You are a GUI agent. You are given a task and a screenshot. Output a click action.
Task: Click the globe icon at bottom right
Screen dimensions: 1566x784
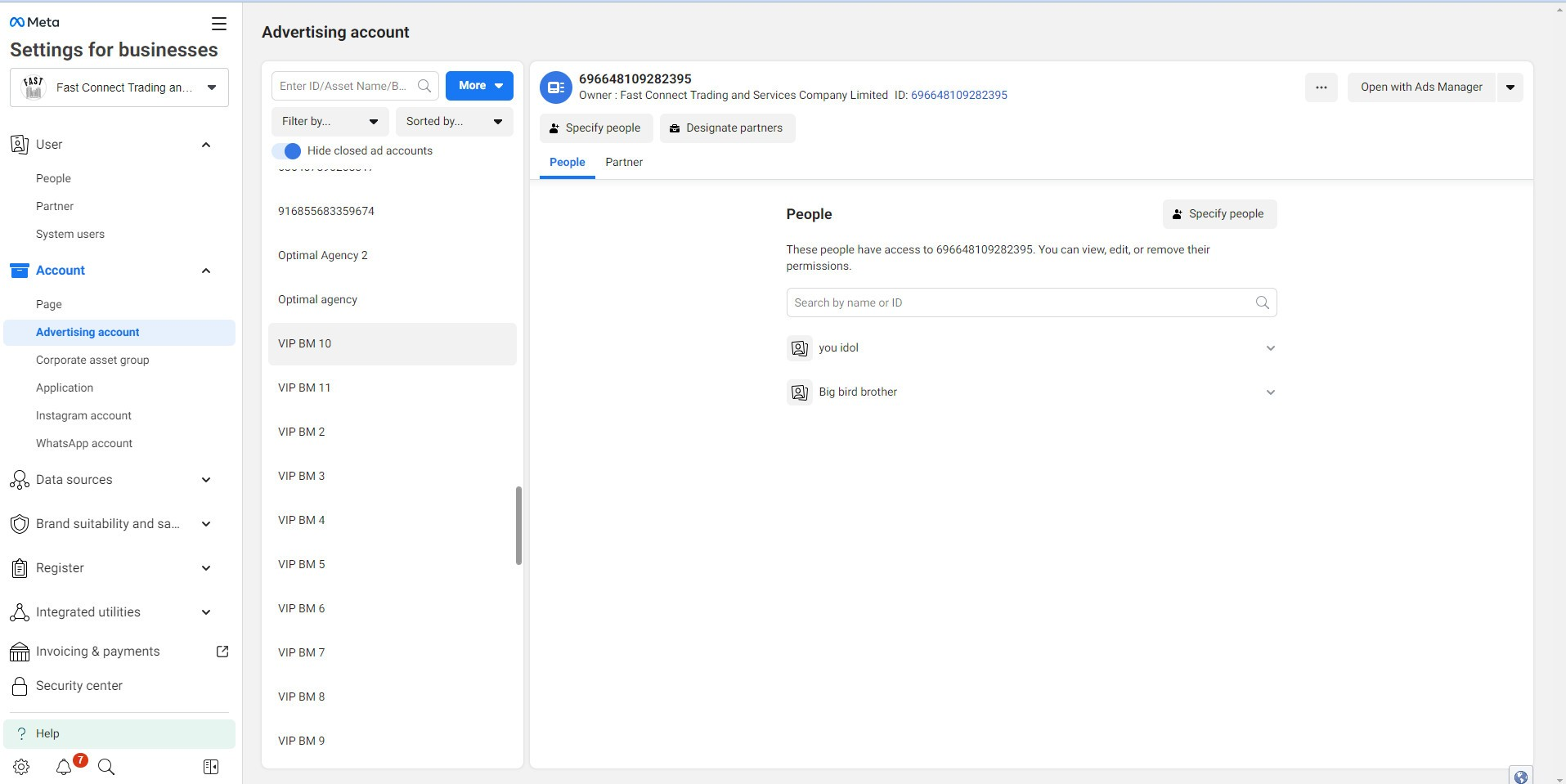pyautogui.click(x=1521, y=777)
